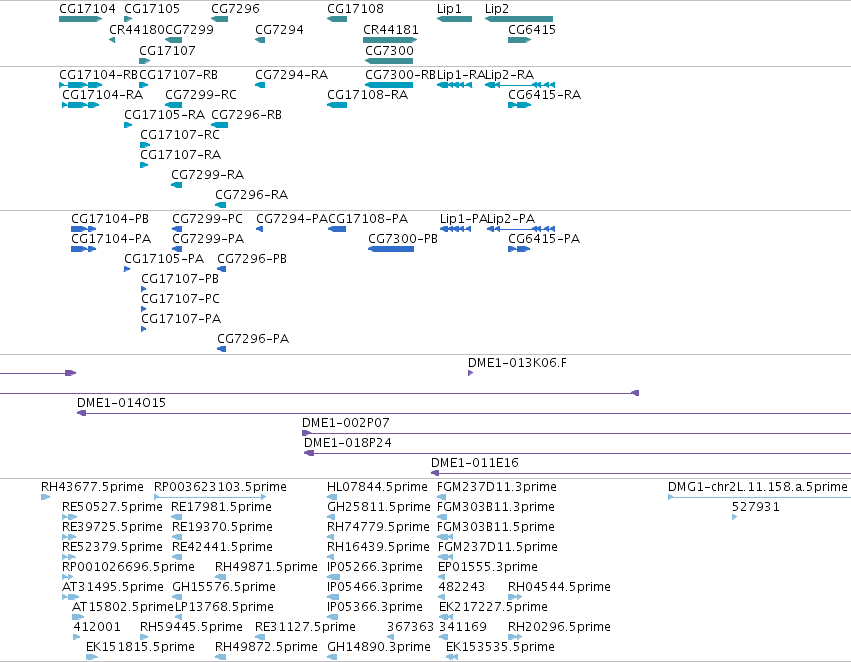This screenshot has width=851, height=662.
Task: Click protein CG17107-PC
Action: [x=144, y=309]
